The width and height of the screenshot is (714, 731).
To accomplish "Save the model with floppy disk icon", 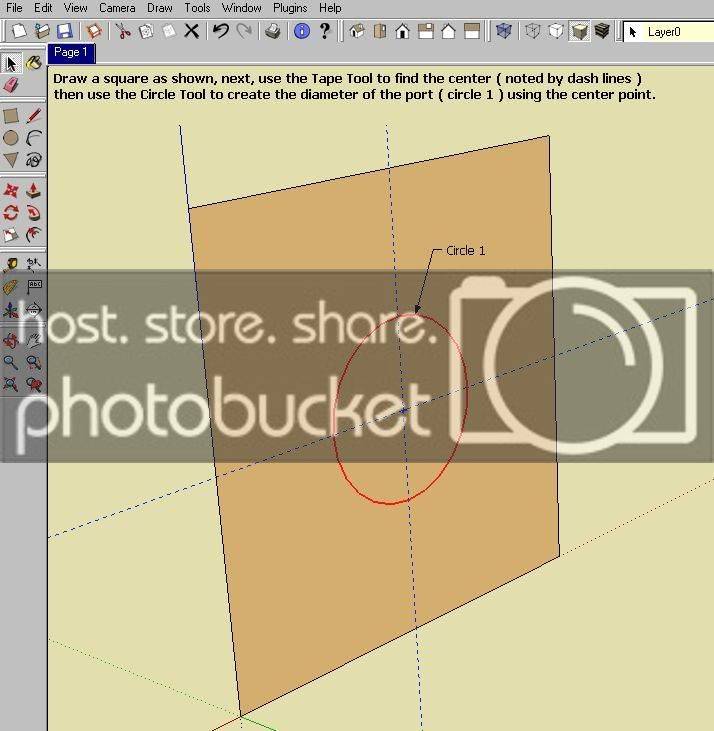I will point(65,32).
